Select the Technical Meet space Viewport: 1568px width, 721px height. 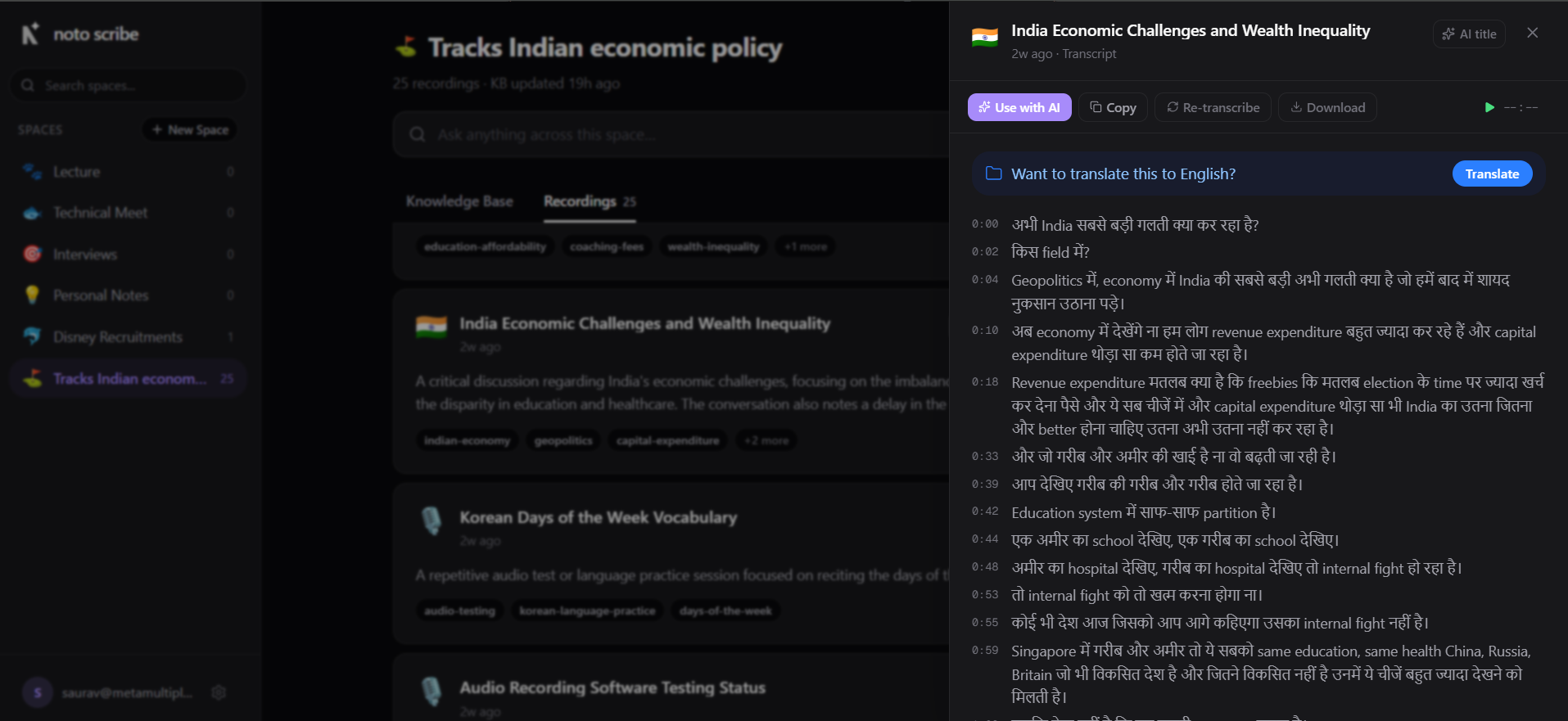click(128, 213)
